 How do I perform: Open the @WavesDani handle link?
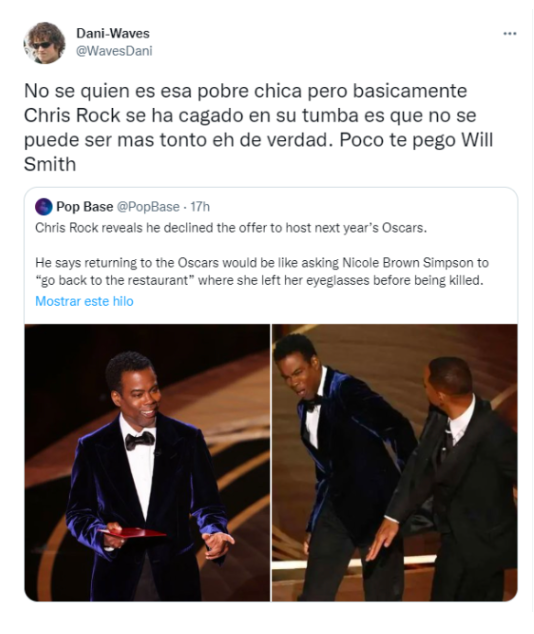coord(114,51)
